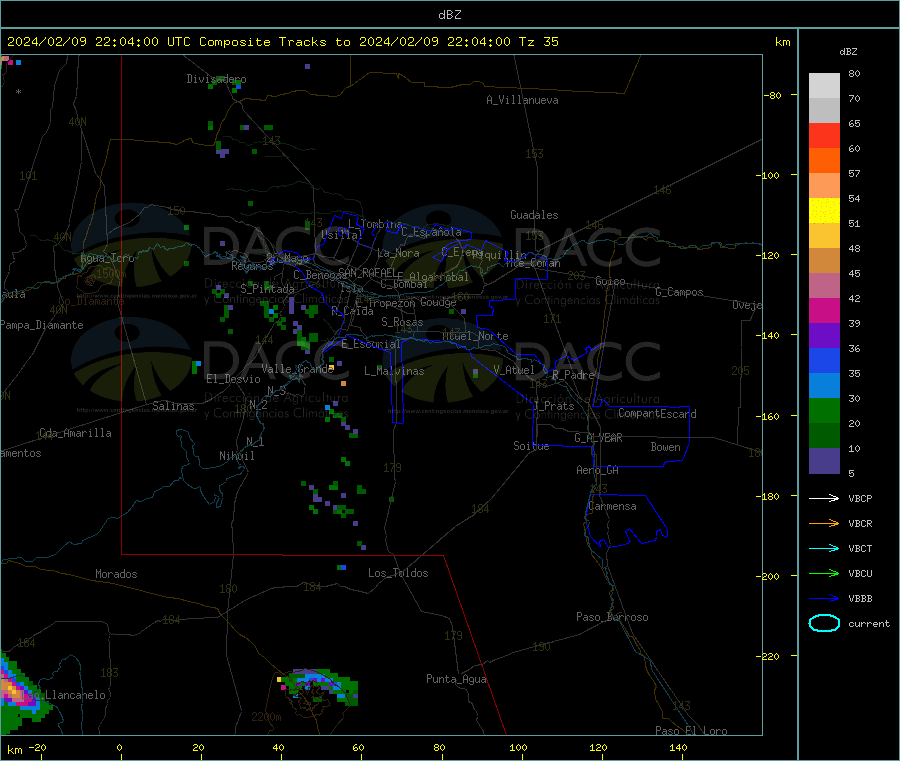The width and height of the screenshot is (900, 761).
Task: Click the V_Atuel location label
Action: point(514,370)
